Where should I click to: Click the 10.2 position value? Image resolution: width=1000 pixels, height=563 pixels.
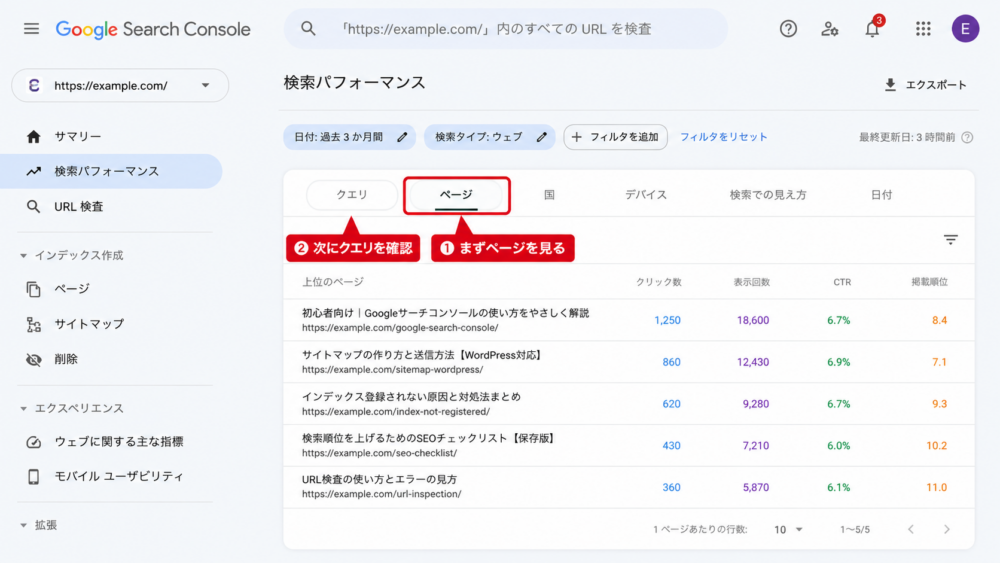coord(936,446)
